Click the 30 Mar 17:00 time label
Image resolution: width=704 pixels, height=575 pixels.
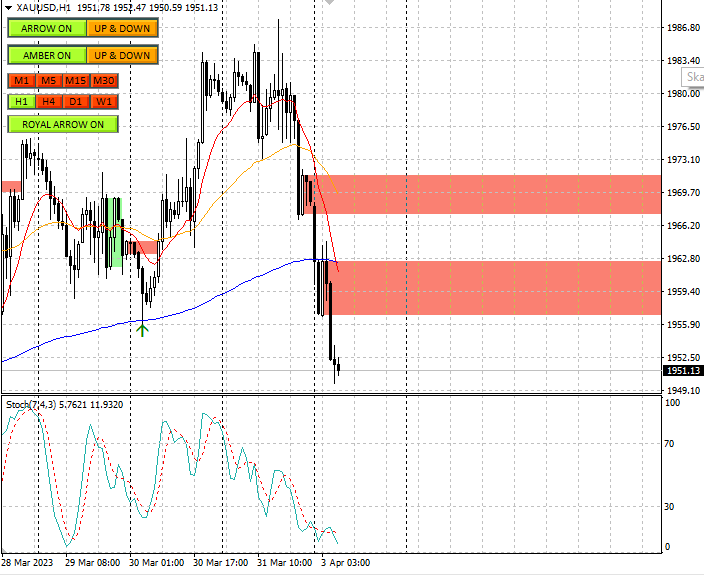(x=220, y=563)
